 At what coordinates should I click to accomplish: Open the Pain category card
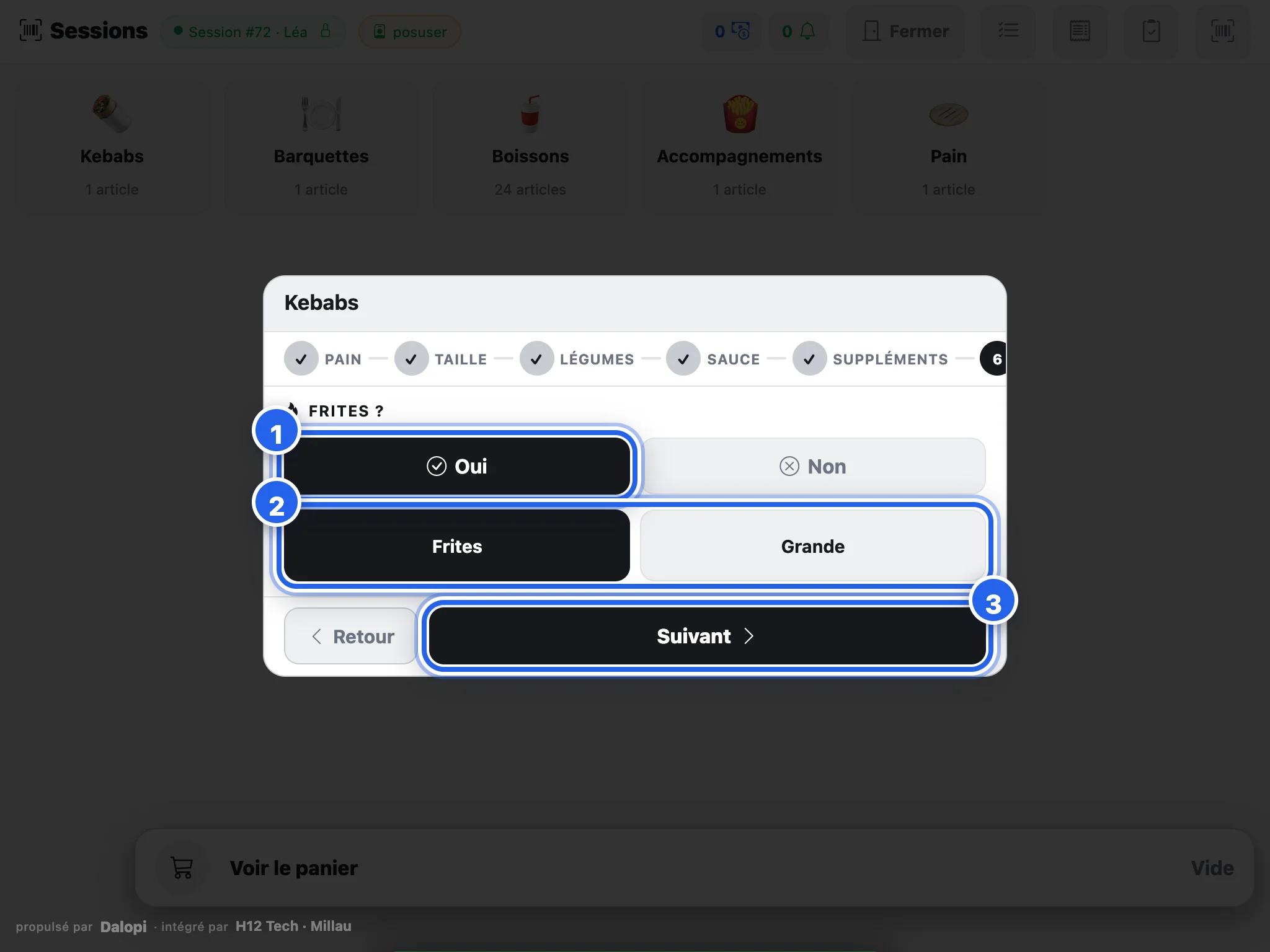click(948, 147)
